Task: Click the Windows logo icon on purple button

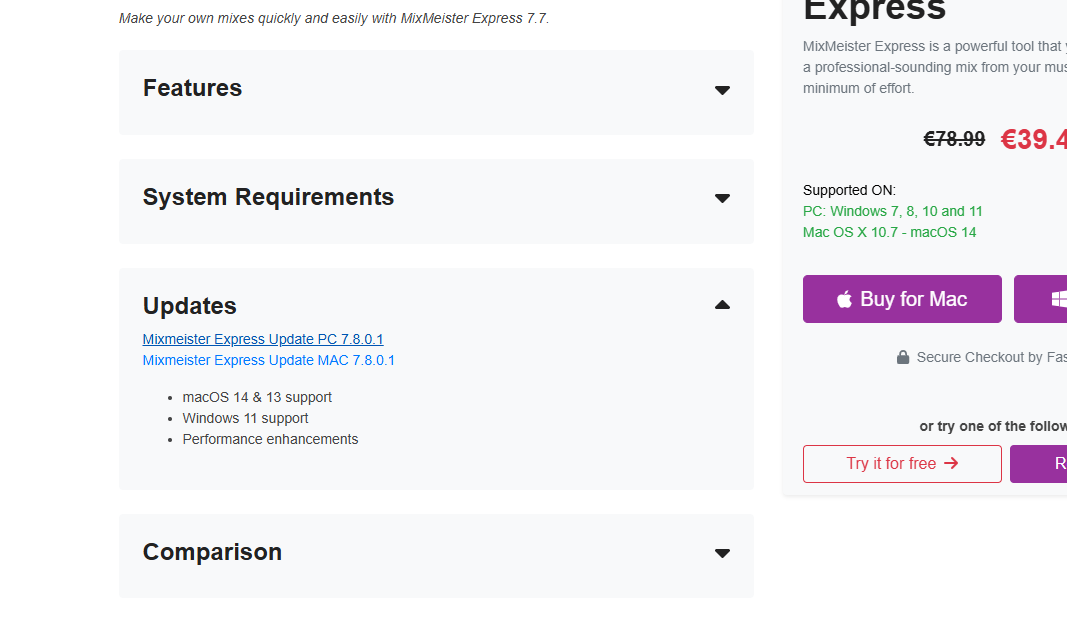Action: click(x=1059, y=299)
